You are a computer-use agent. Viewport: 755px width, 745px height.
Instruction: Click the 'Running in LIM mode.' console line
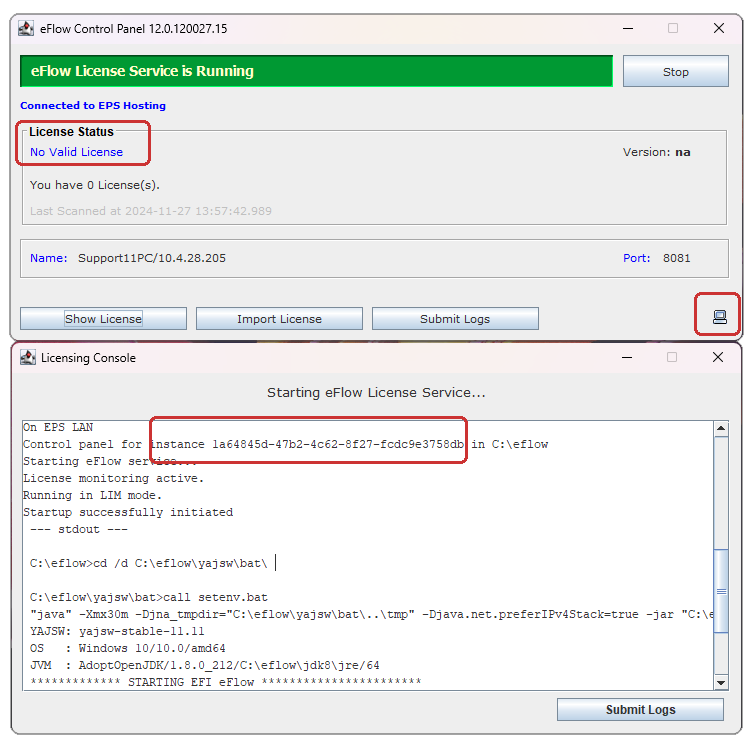(x=92, y=495)
